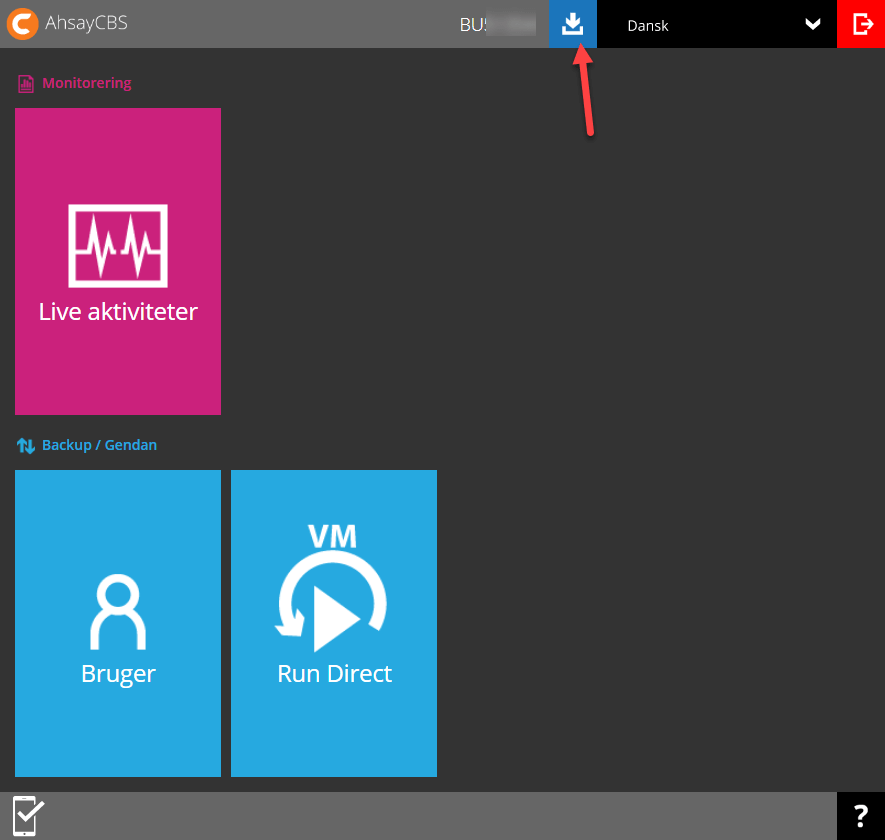Collapse the Monitorering section header
Screen dimensions: 885x840
[x=87, y=83]
